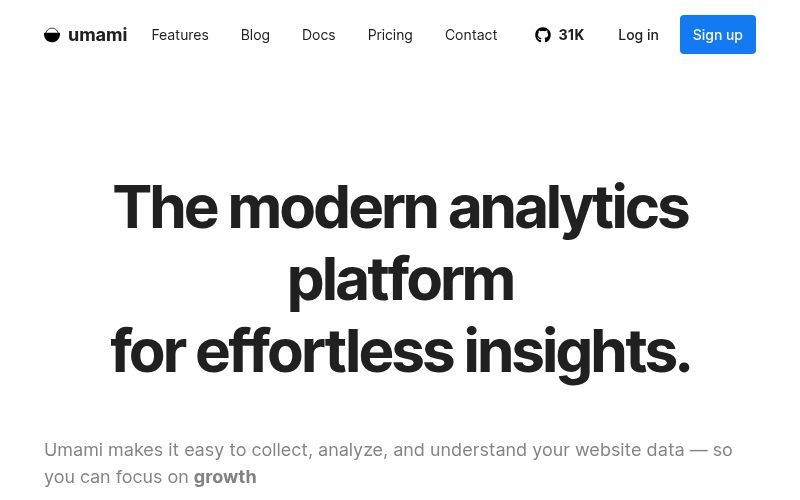Click the Log in link

pyautogui.click(x=638, y=35)
